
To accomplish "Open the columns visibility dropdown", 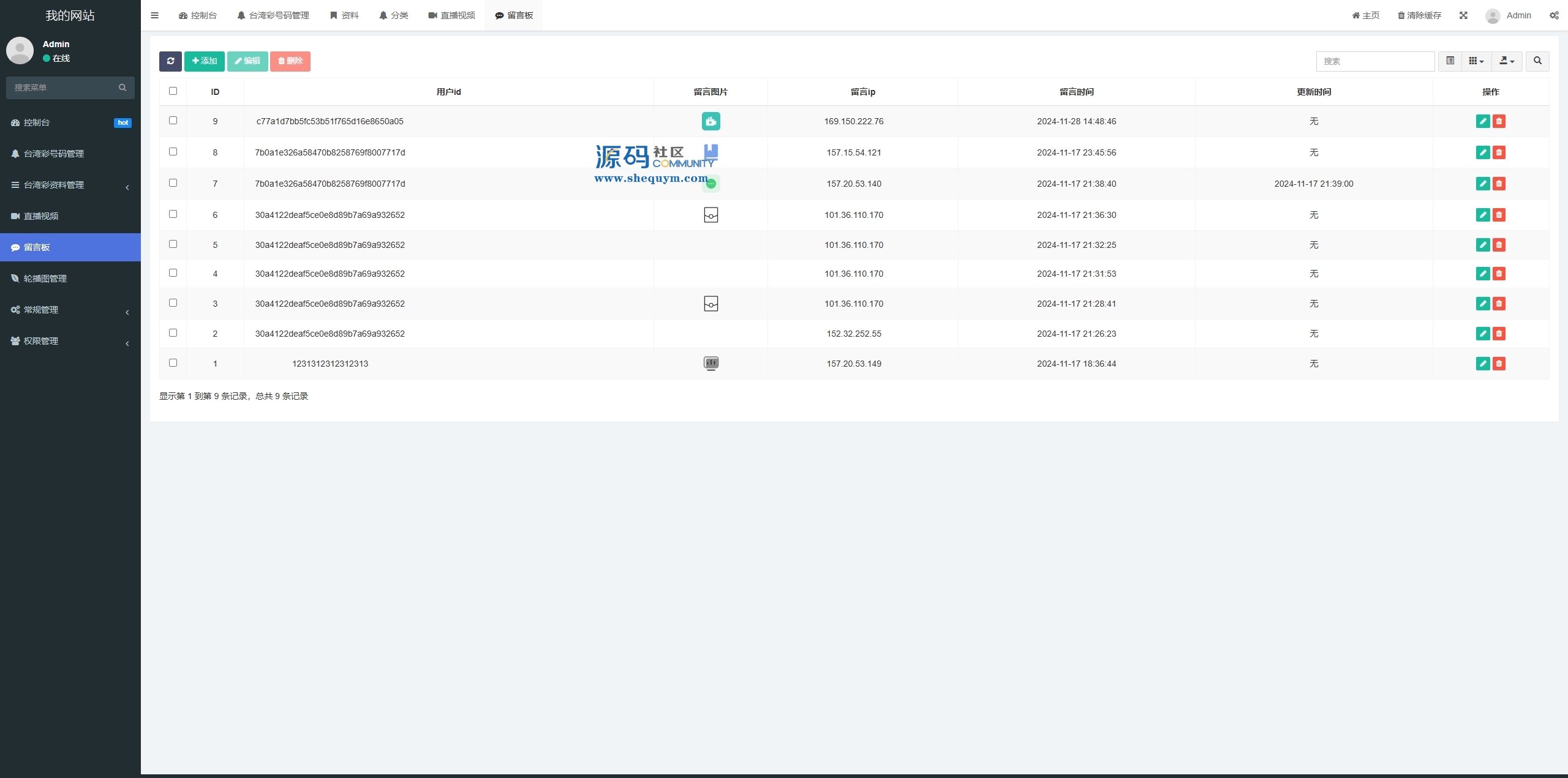I will (1476, 61).
